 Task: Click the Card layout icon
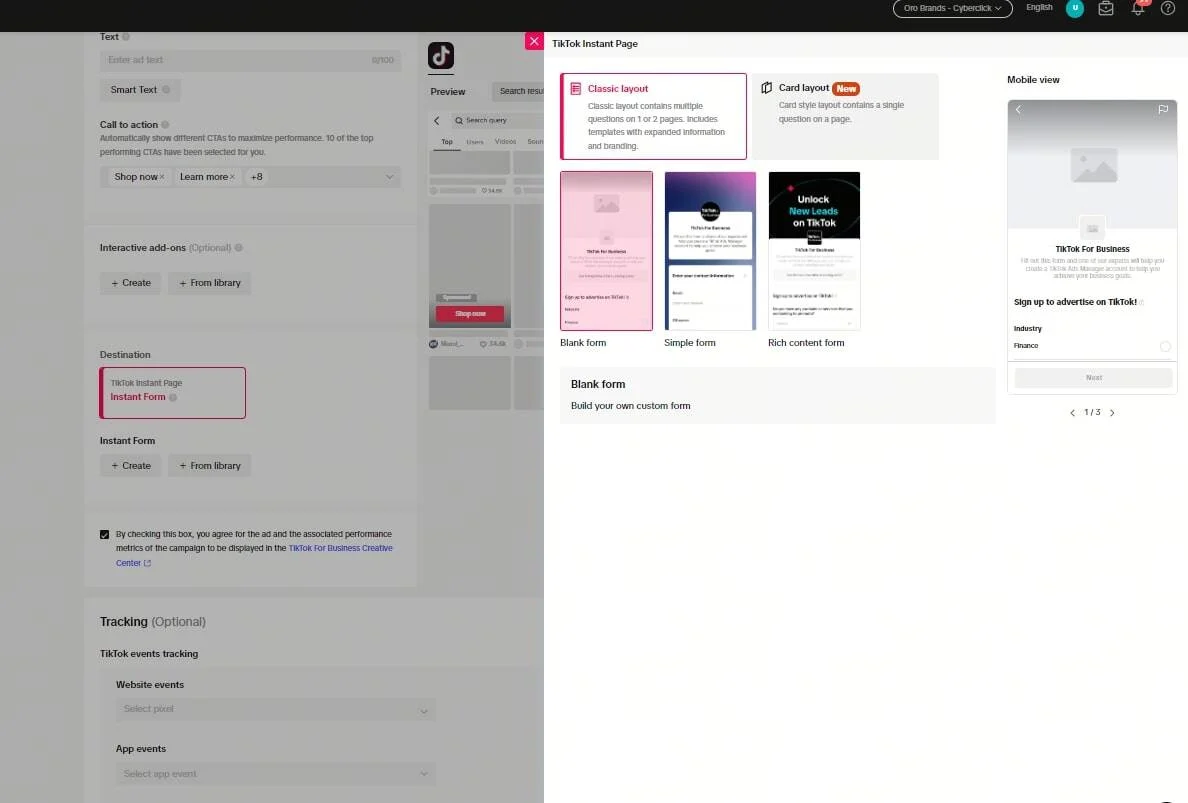pyautogui.click(x=767, y=88)
